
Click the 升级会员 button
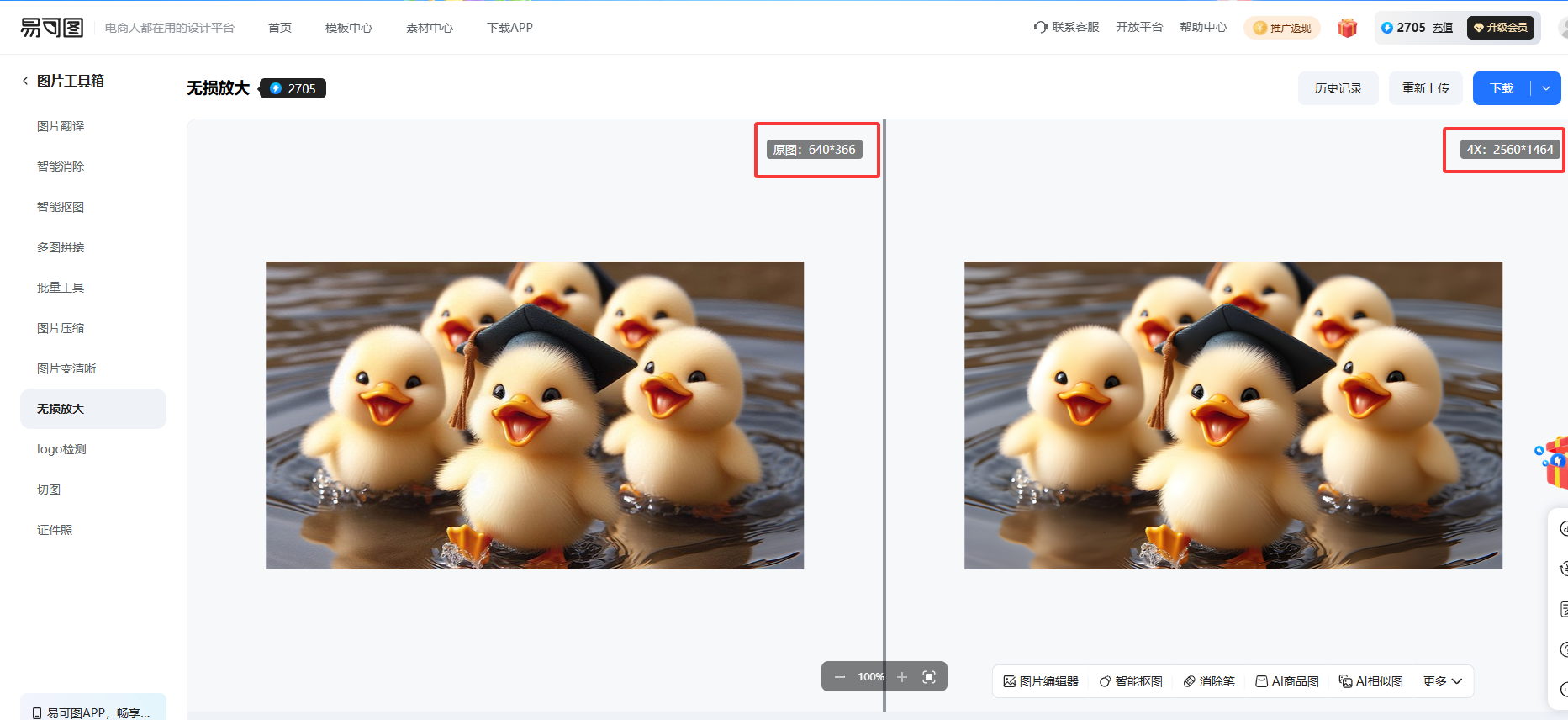pyautogui.click(x=1501, y=28)
